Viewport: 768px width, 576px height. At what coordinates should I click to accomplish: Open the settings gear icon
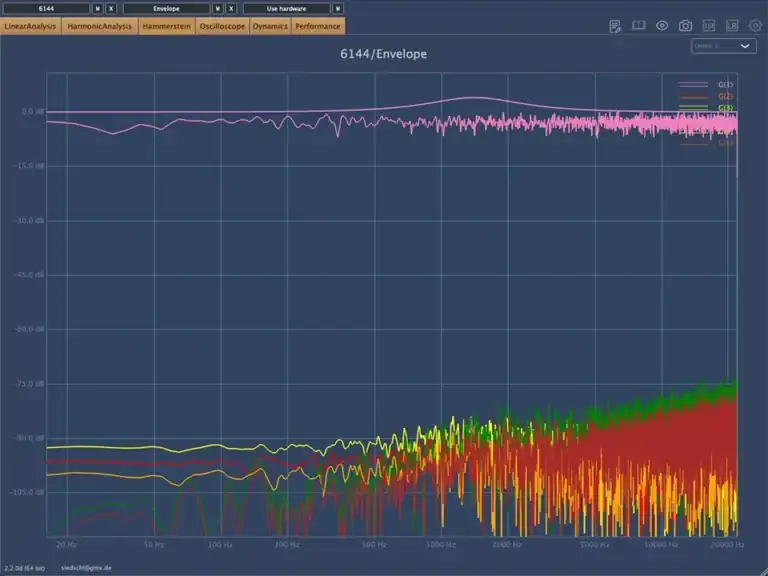click(x=755, y=26)
